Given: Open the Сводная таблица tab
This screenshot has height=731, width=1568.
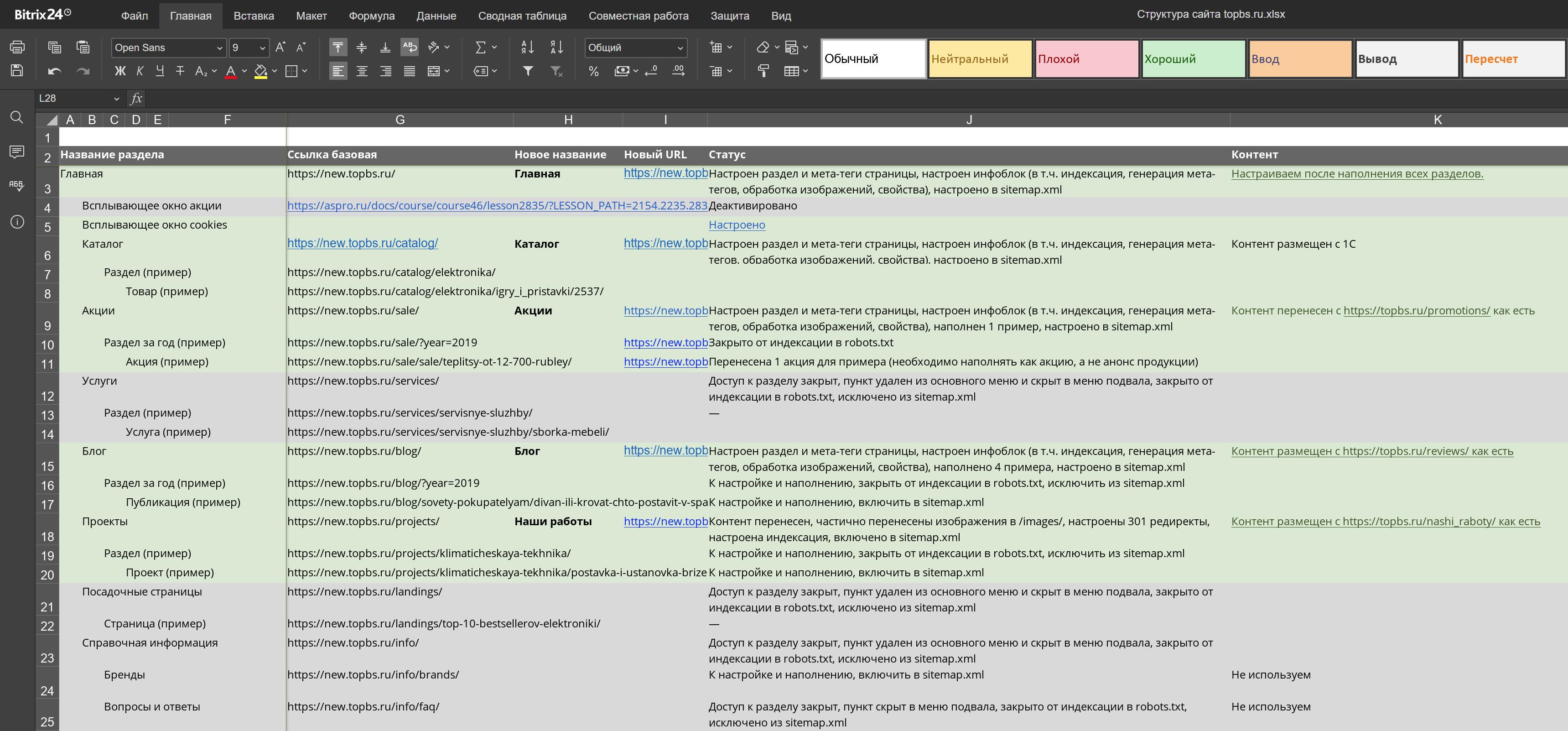Looking at the screenshot, I should (x=522, y=16).
